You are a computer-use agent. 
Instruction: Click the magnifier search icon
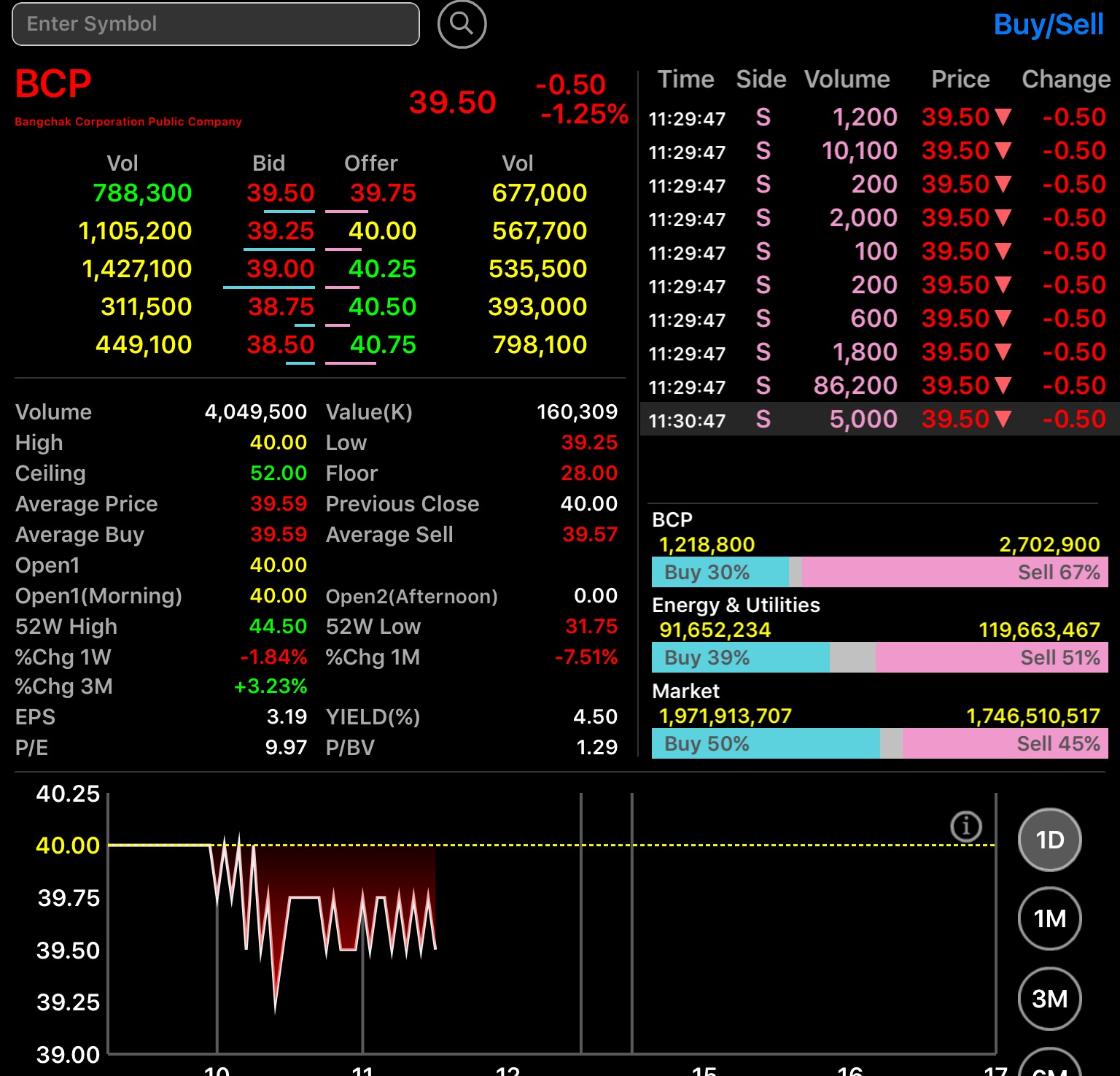(462, 24)
